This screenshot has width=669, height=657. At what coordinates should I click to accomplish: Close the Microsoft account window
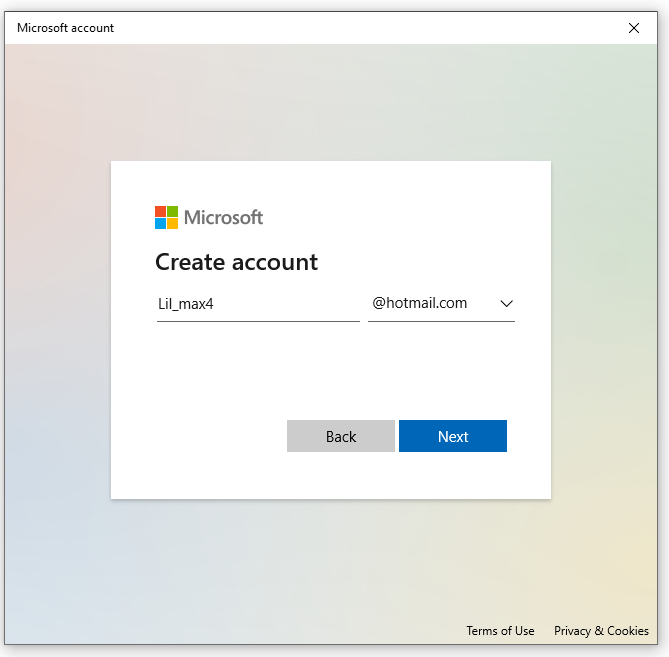634,28
